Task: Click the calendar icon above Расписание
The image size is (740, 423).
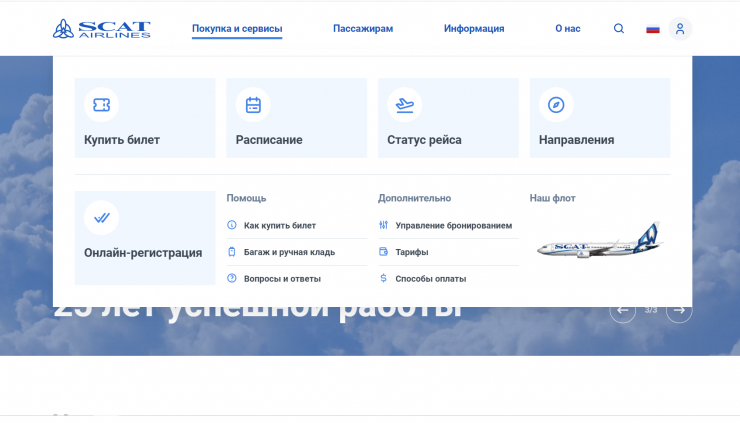Action: tap(253, 105)
